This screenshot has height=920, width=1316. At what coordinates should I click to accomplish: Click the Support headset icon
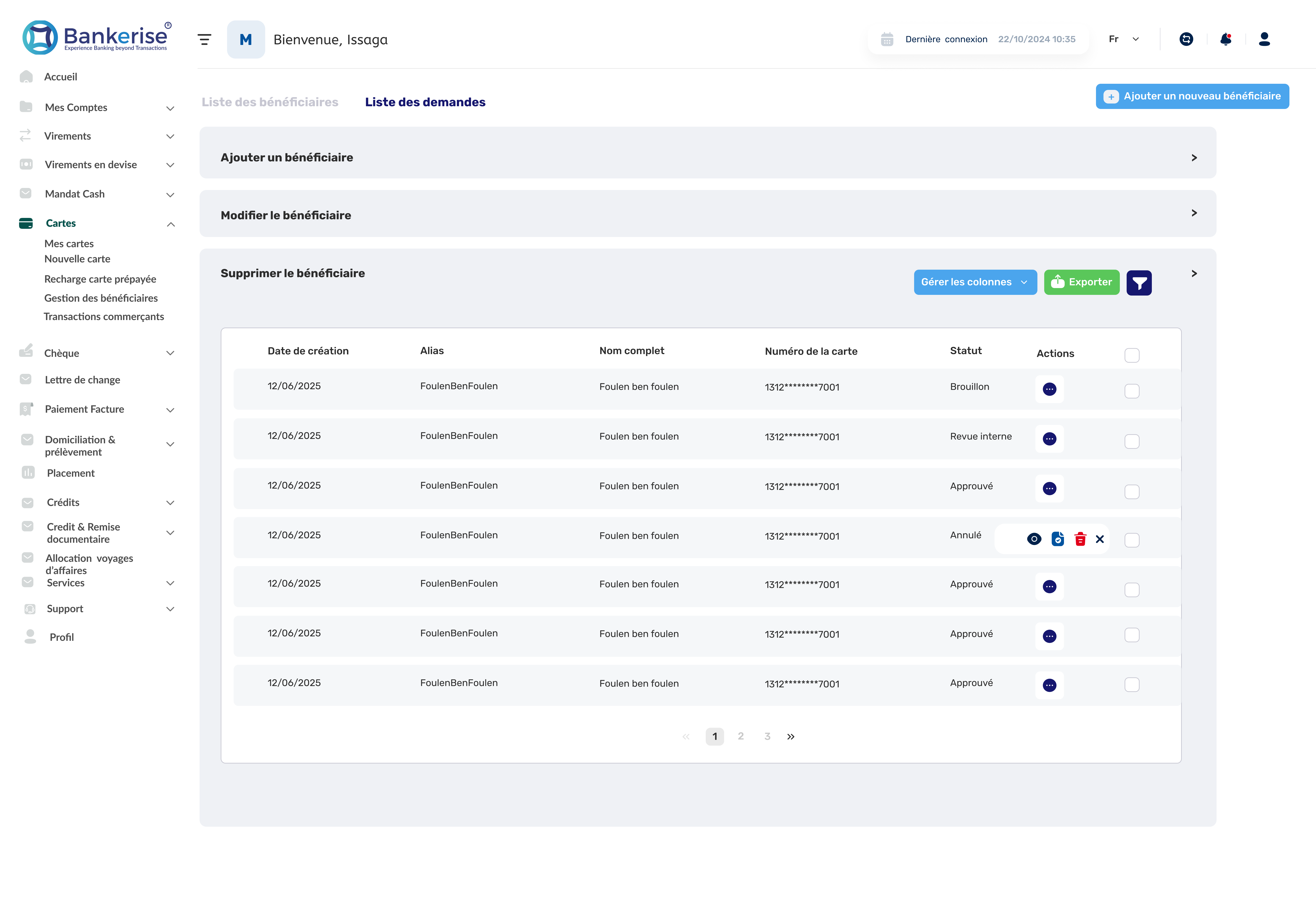point(30,609)
